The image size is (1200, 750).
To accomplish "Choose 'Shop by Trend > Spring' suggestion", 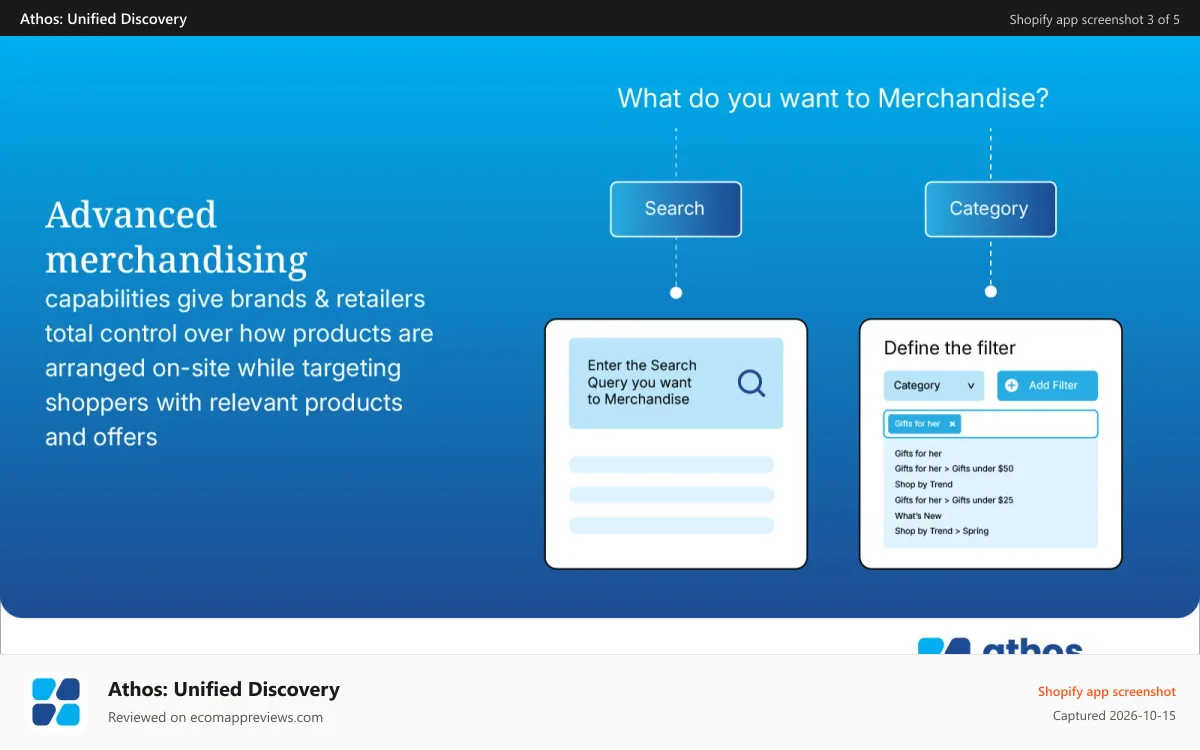I will click(x=941, y=531).
